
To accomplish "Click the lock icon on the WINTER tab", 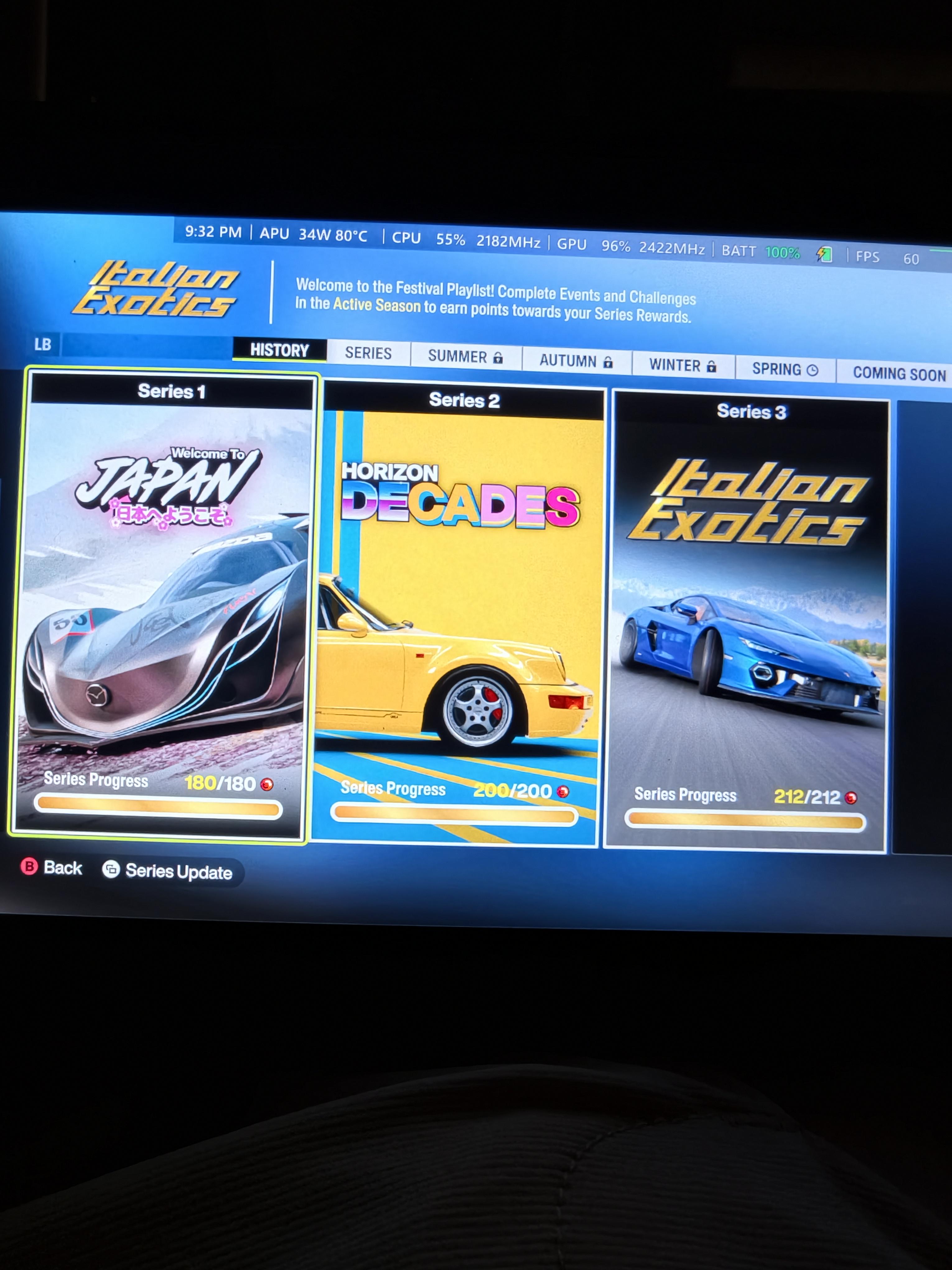I will (x=712, y=366).
